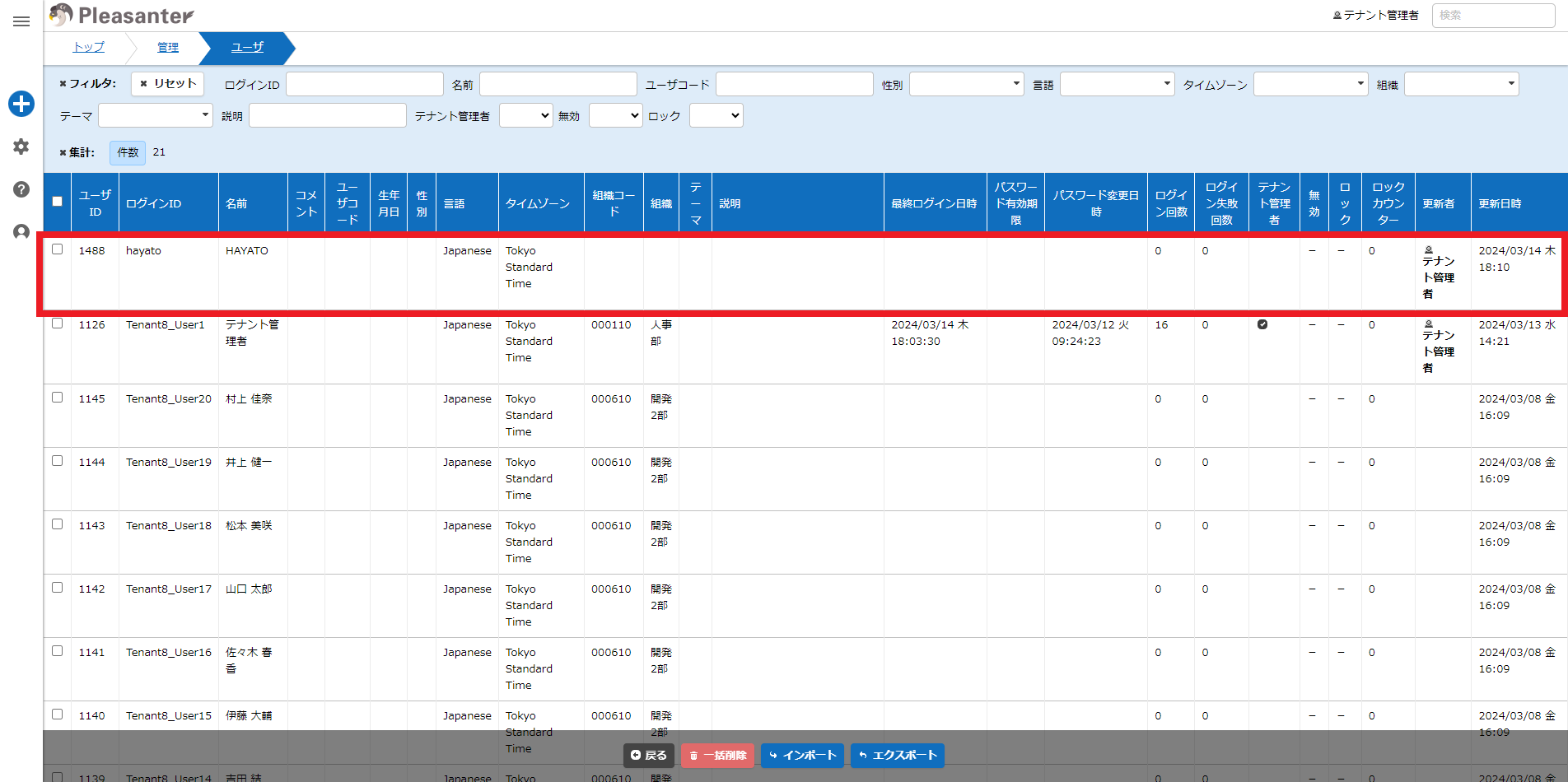This screenshot has height=782, width=1568.
Task: Go to the トップ breadcrumb
Action: point(89,47)
